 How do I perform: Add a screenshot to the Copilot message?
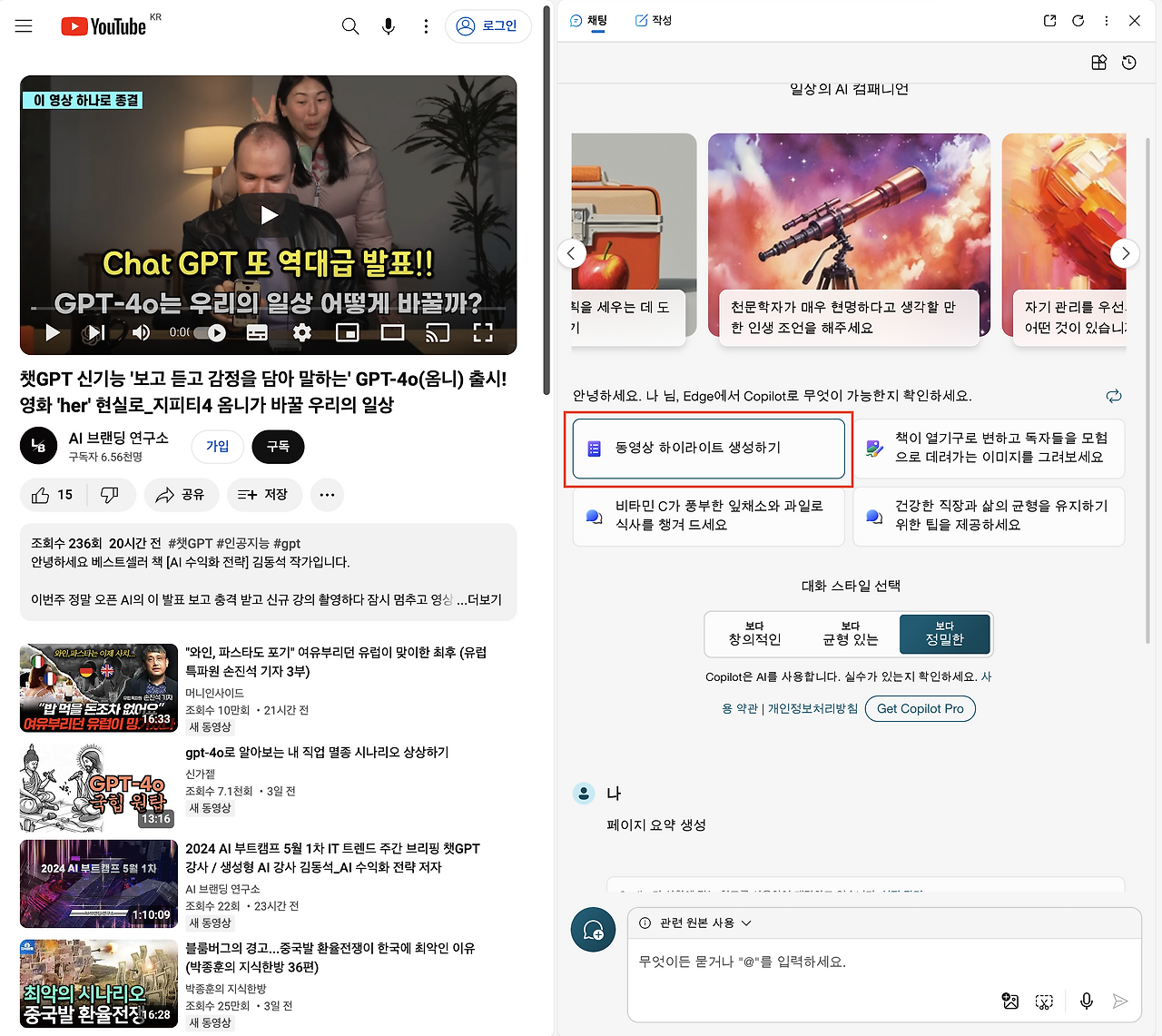point(1045,1001)
